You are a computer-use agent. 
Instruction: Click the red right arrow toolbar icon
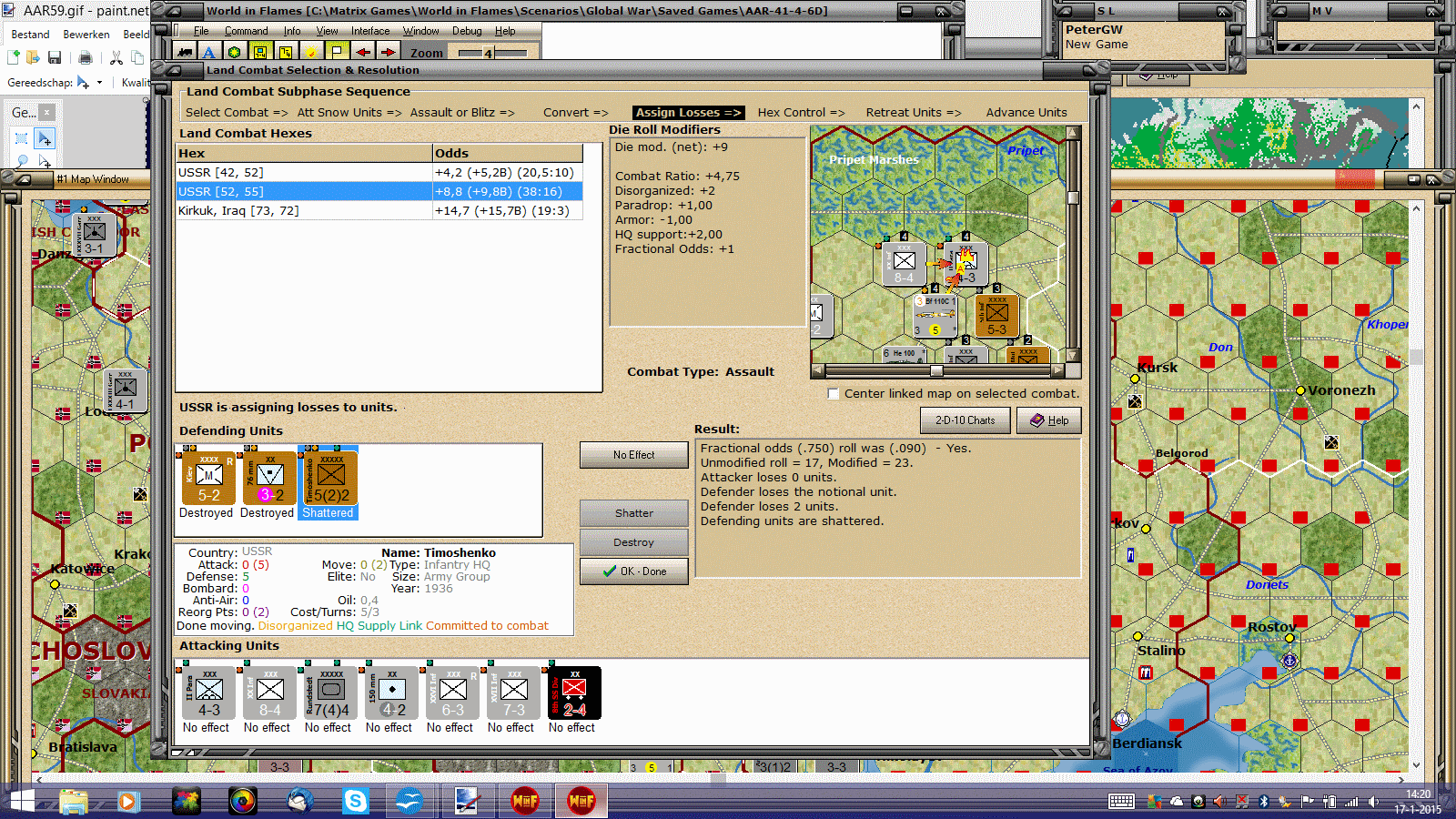pyautogui.click(x=388, y=53)
